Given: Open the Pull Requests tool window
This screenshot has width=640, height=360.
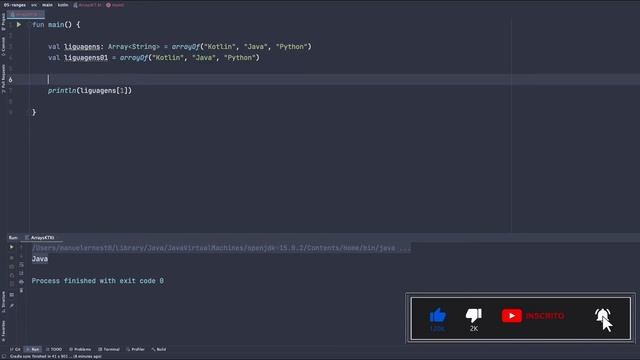Looking at the screenshot, I should pos(4,78).
